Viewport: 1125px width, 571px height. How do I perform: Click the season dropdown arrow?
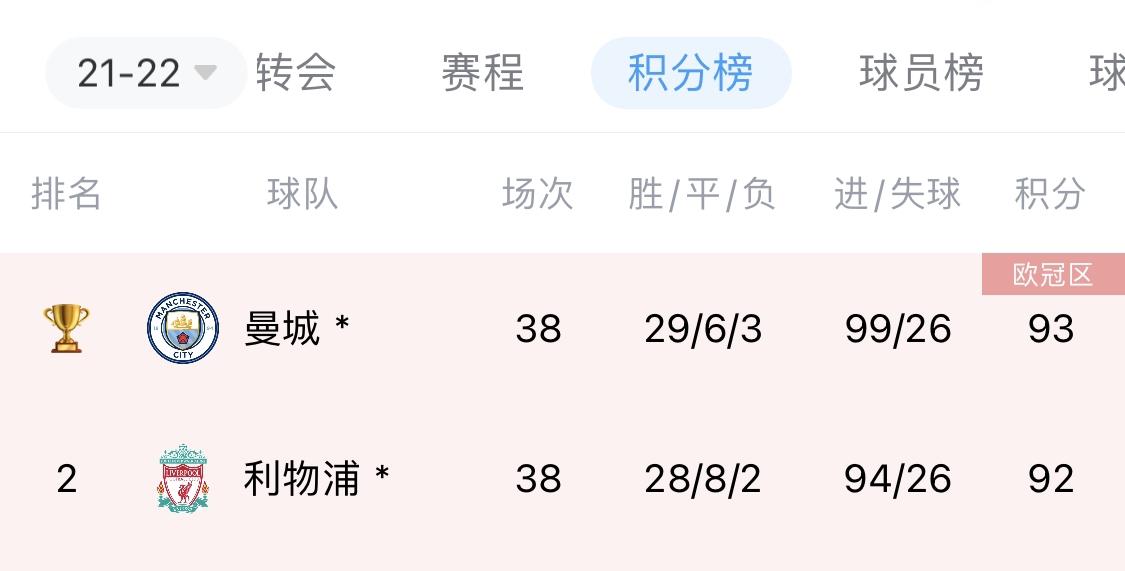(x=205, y=73)
